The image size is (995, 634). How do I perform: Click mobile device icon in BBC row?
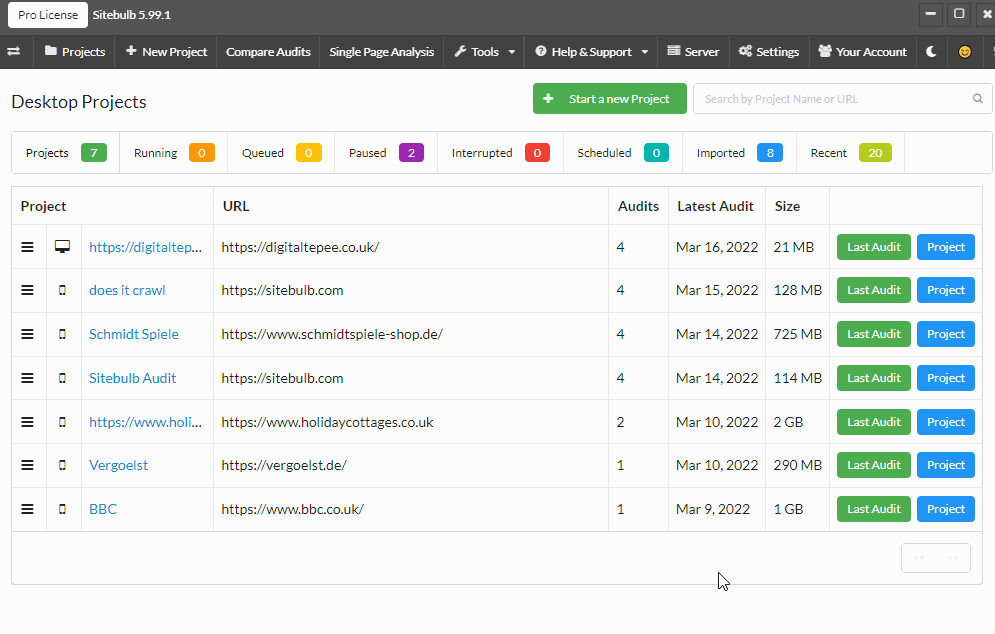pyautogui.click(x=62, y=509)
